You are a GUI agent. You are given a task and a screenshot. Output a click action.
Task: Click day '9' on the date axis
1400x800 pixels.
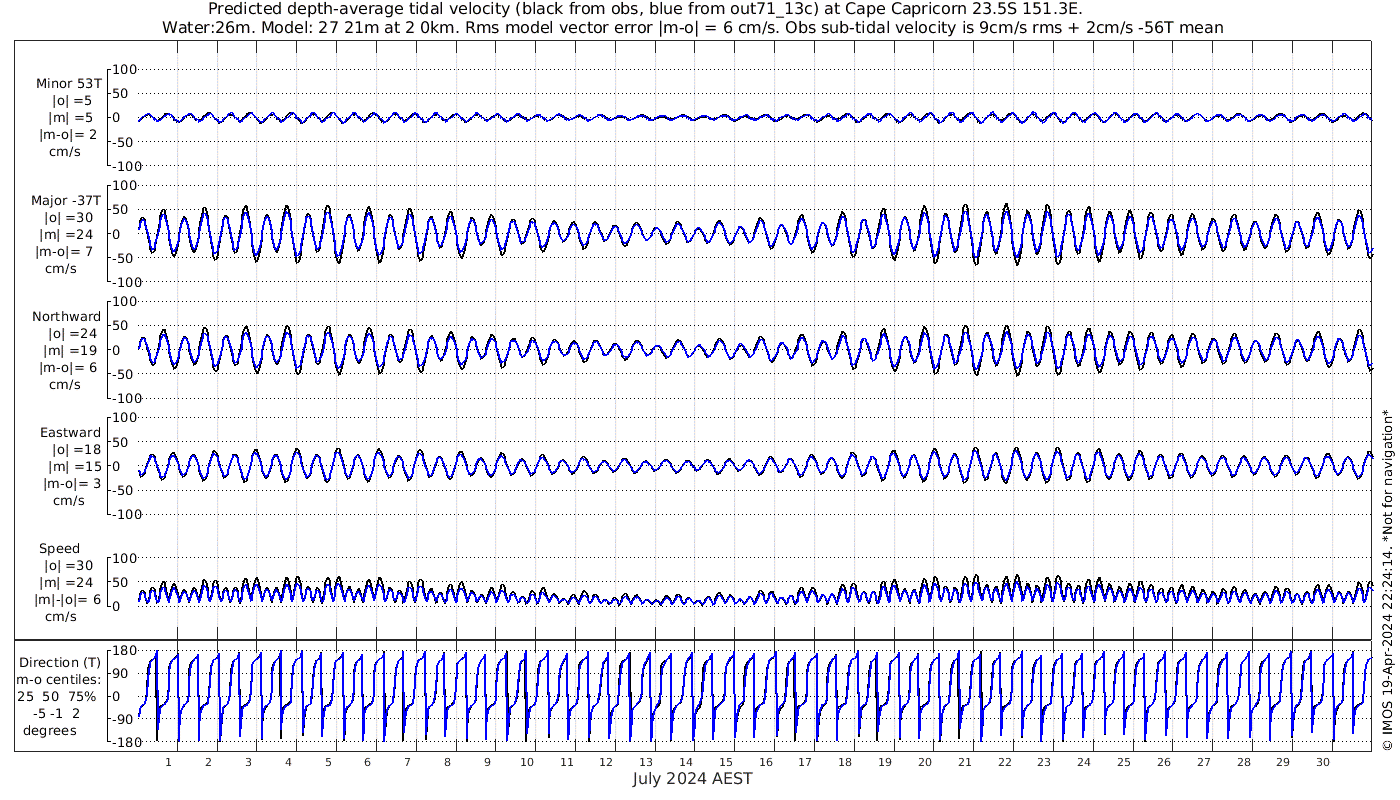tap(487, 762)
